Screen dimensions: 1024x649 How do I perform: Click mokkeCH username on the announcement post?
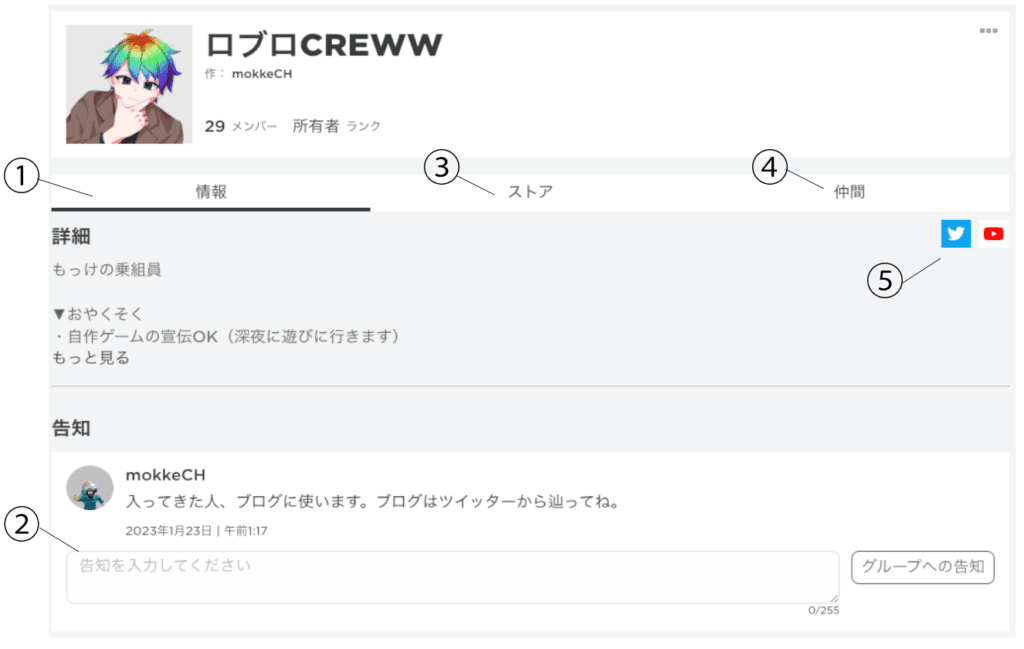[165, 474]
